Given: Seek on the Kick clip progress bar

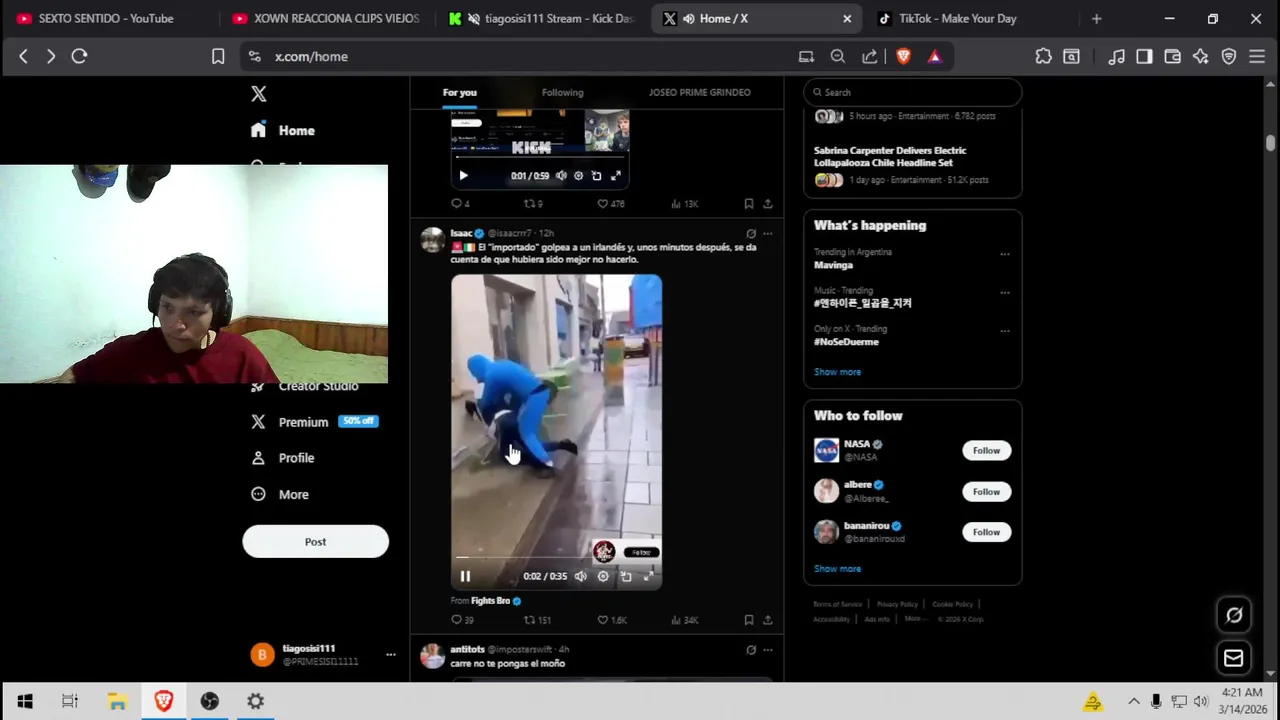Looking at the screenshot, I should click(541, 157).
